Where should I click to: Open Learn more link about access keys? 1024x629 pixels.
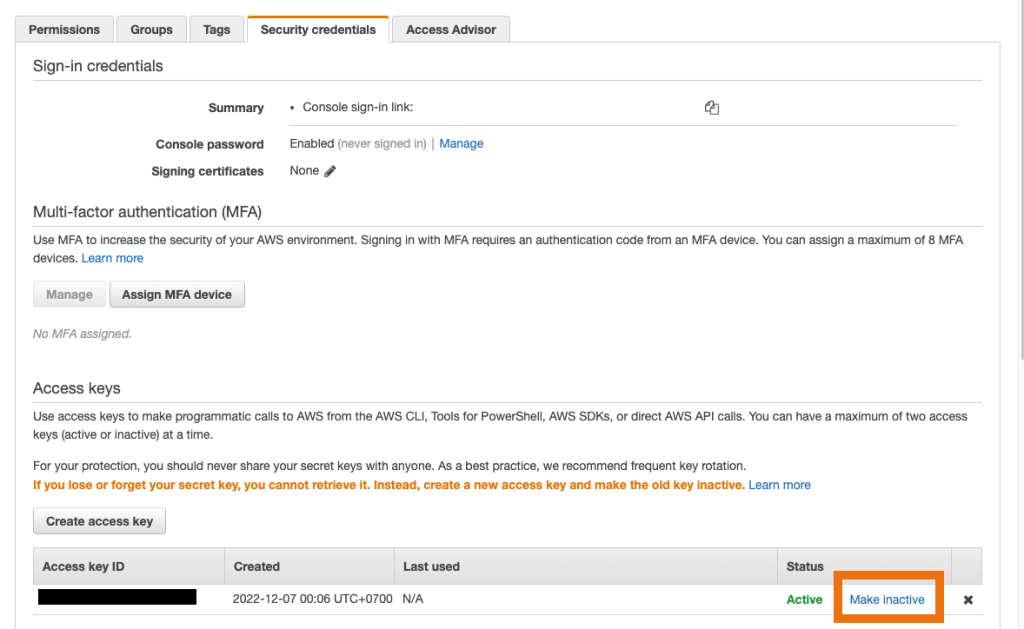[780, 485]
